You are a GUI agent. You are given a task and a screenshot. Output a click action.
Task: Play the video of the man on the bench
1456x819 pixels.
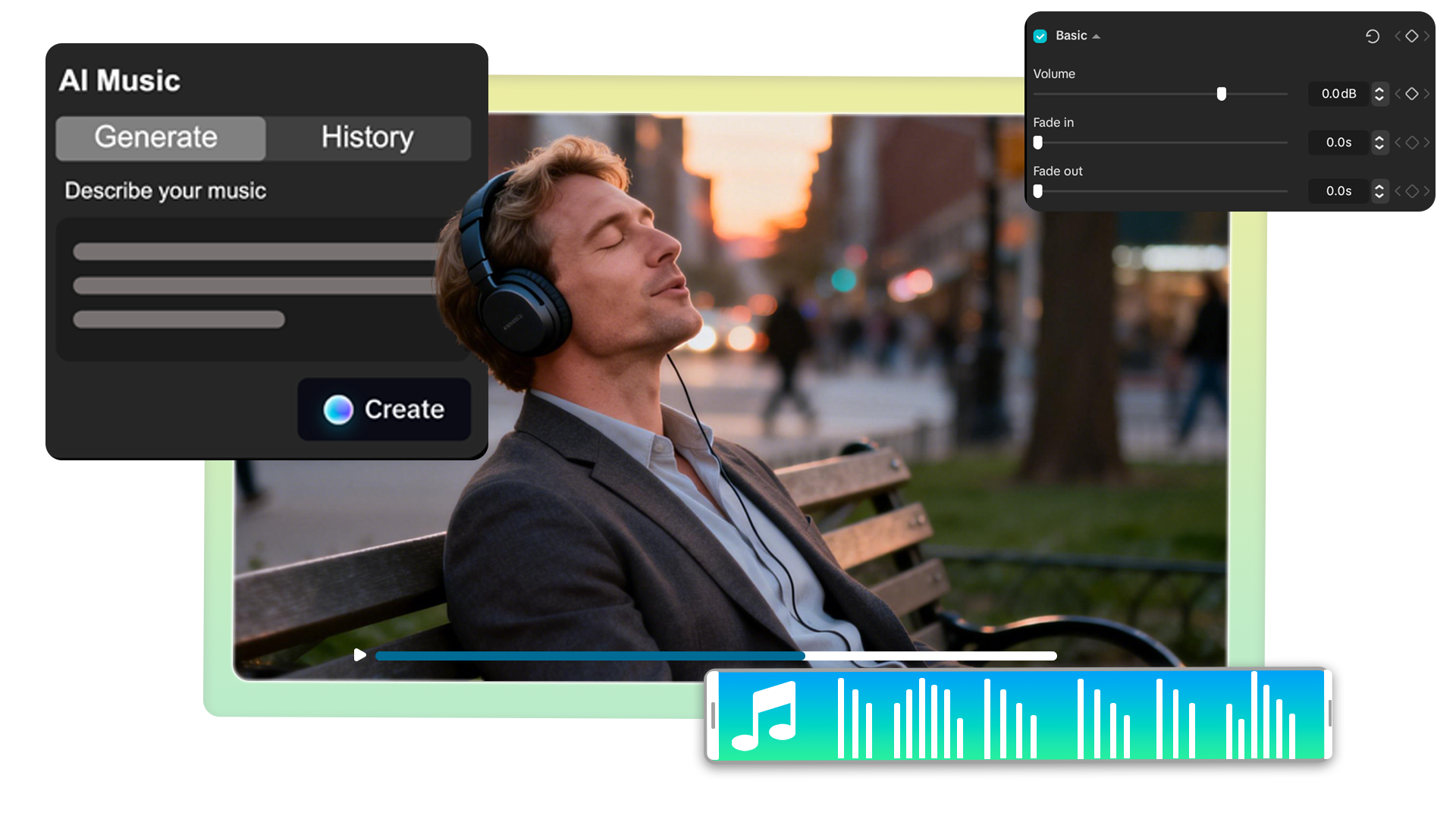click(x=359, y=655)
